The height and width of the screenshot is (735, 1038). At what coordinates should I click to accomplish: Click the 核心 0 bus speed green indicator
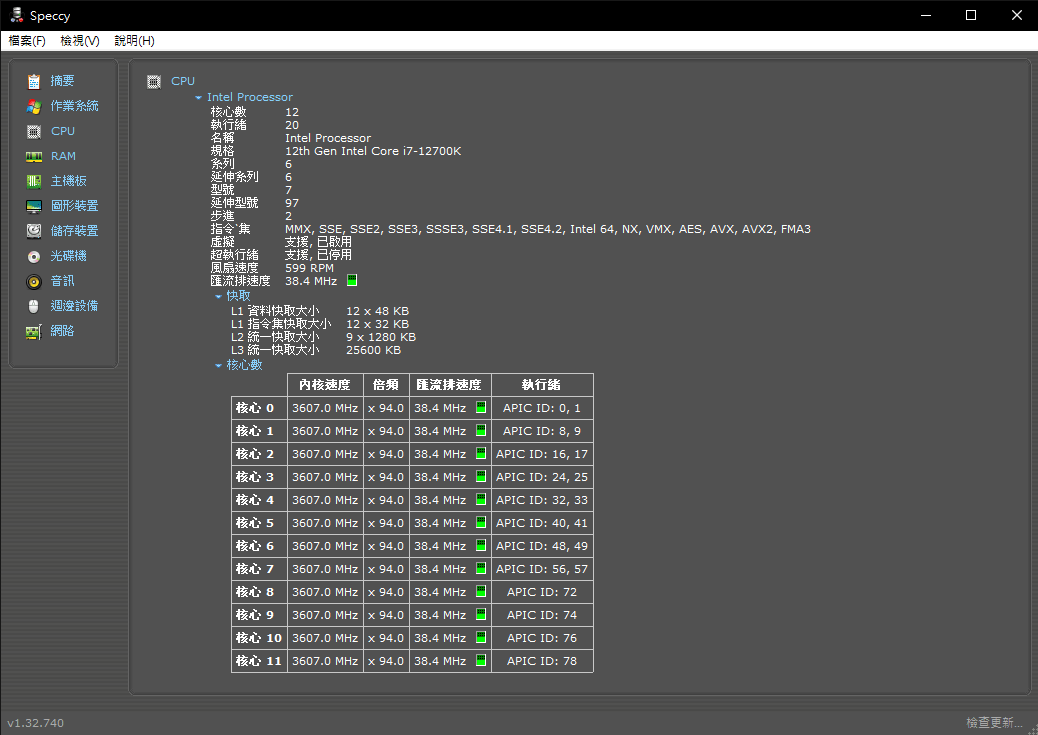[x=481, y=408]
